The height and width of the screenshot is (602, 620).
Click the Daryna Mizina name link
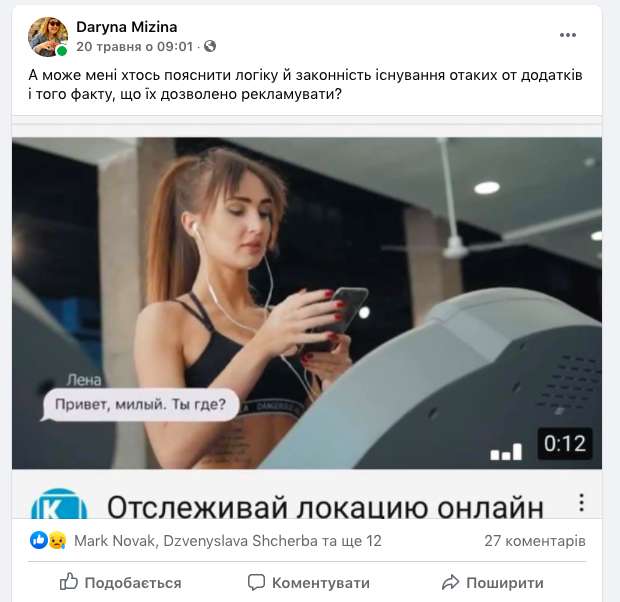[127, 27]
